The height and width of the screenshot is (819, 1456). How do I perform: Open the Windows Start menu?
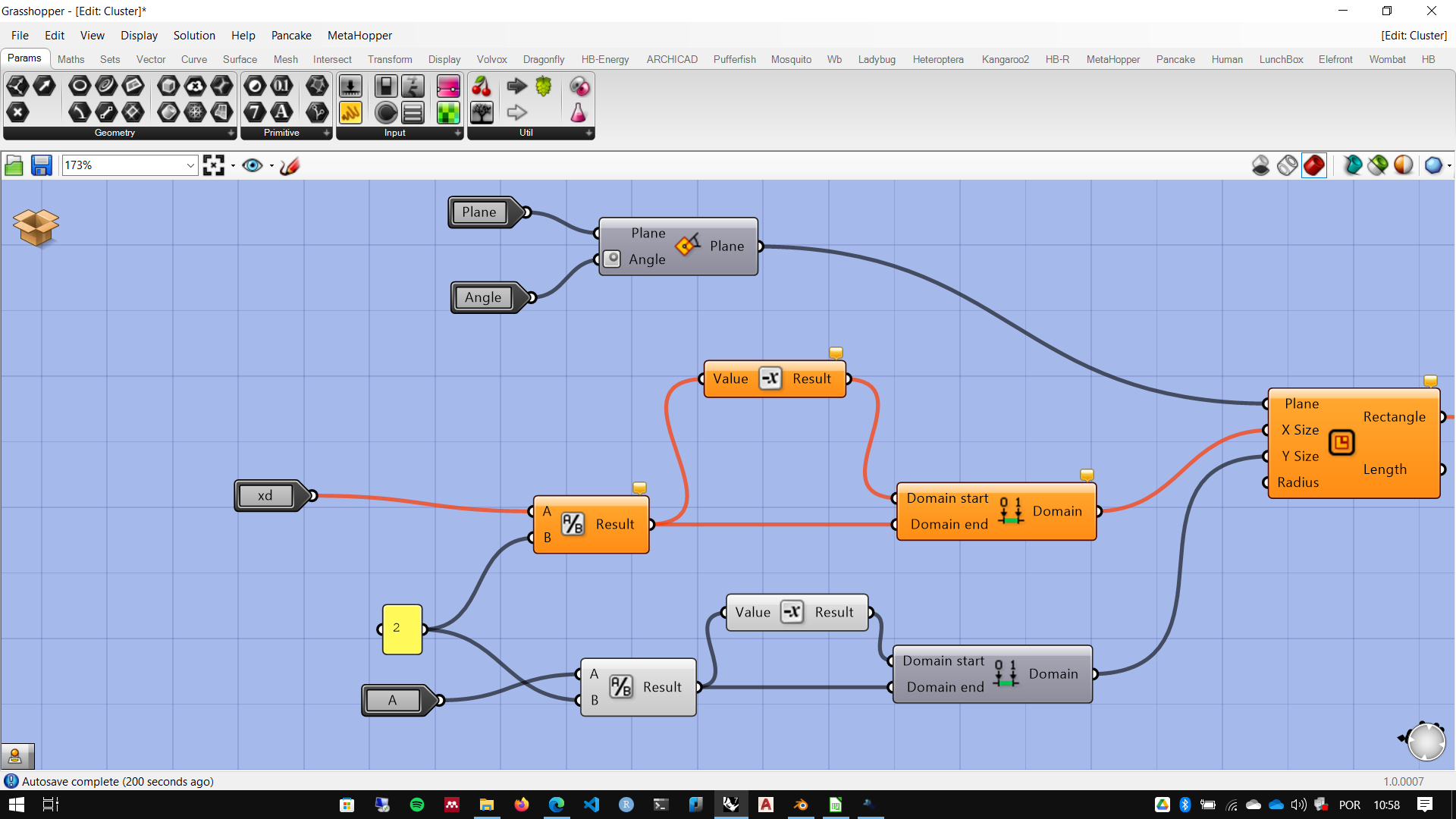[16, 805]
